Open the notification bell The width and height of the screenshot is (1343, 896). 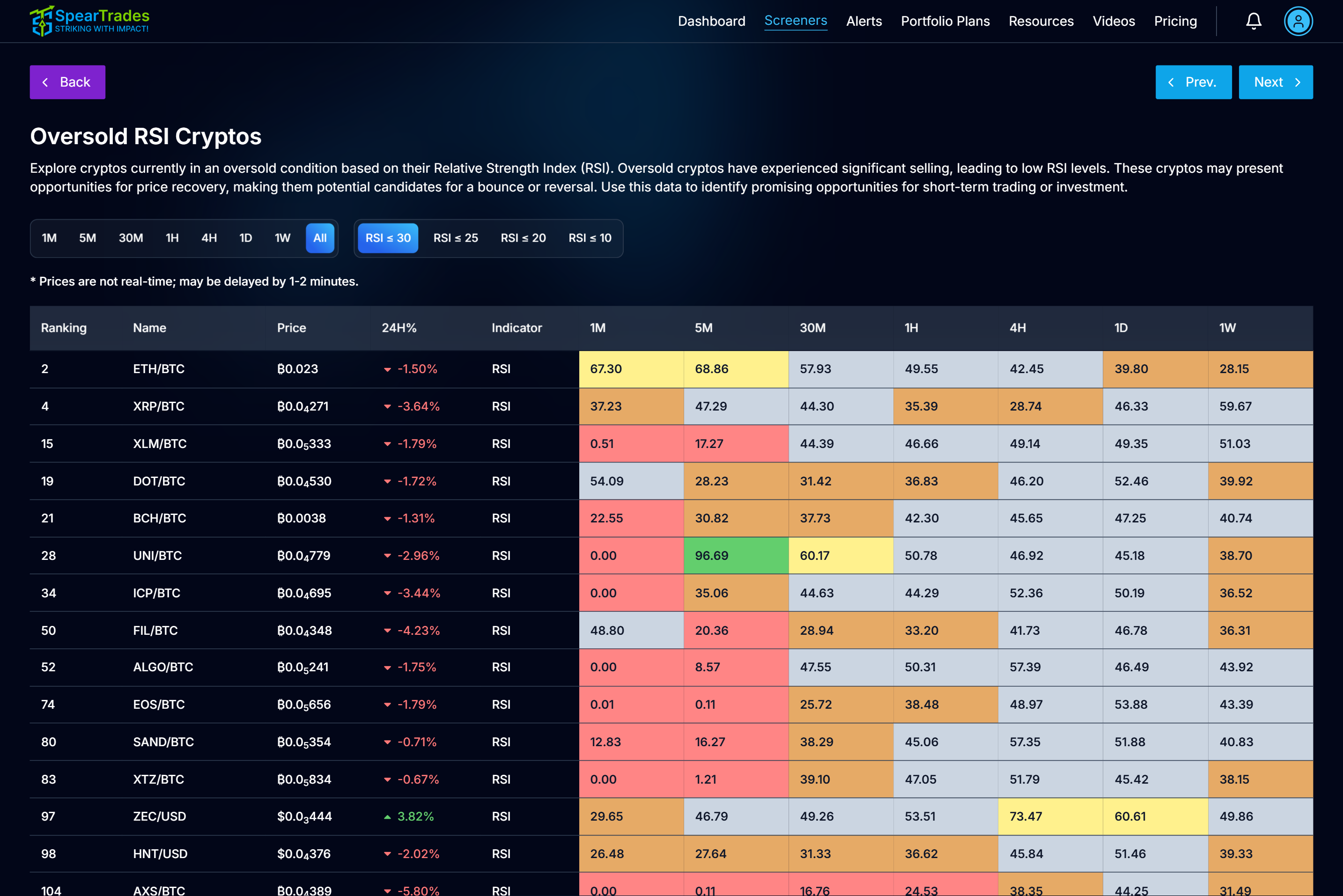(x=1253, y=21)
